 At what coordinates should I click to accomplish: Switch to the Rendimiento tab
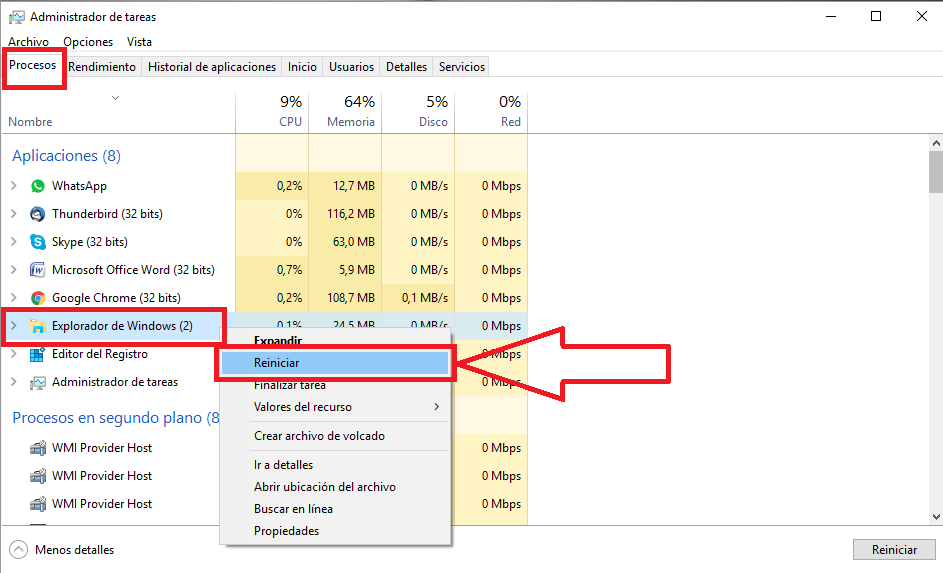coord(102,67)
